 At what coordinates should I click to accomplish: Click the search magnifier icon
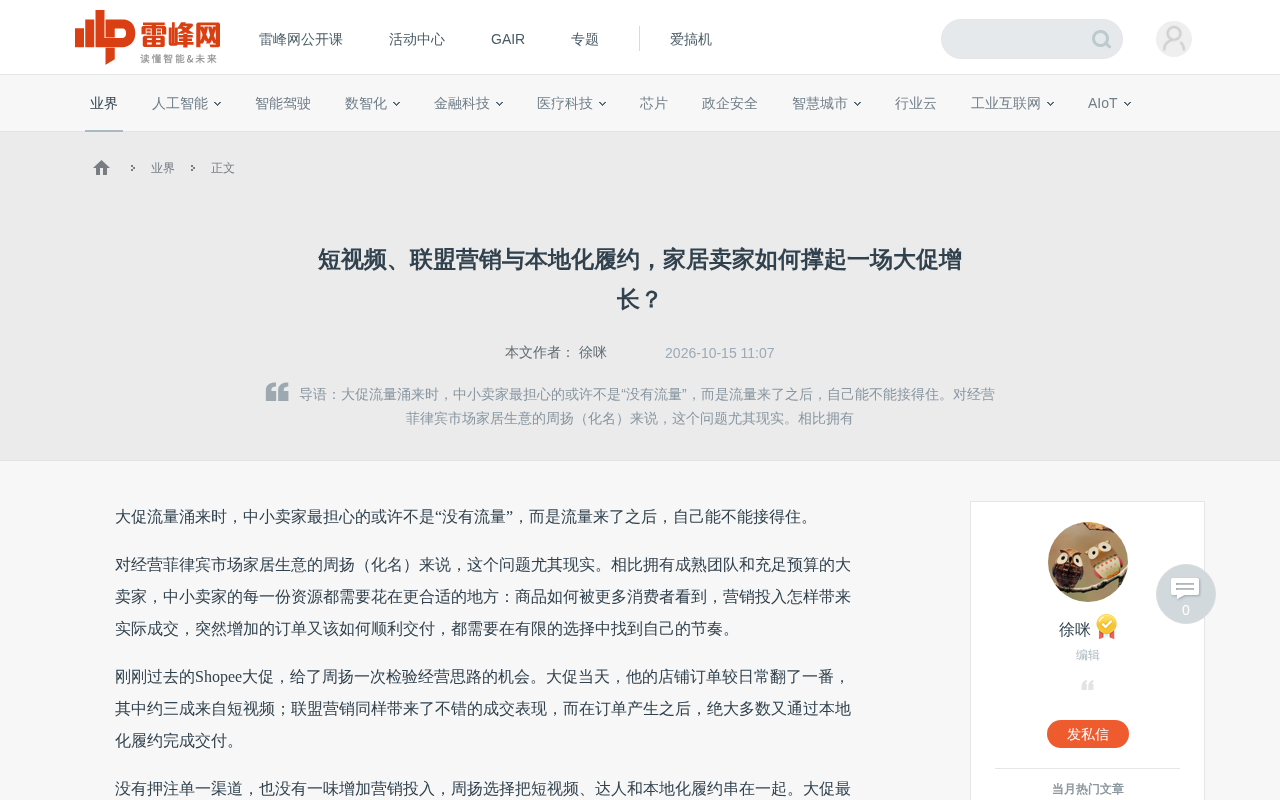pyautogui.click(x=1101, y=40)
